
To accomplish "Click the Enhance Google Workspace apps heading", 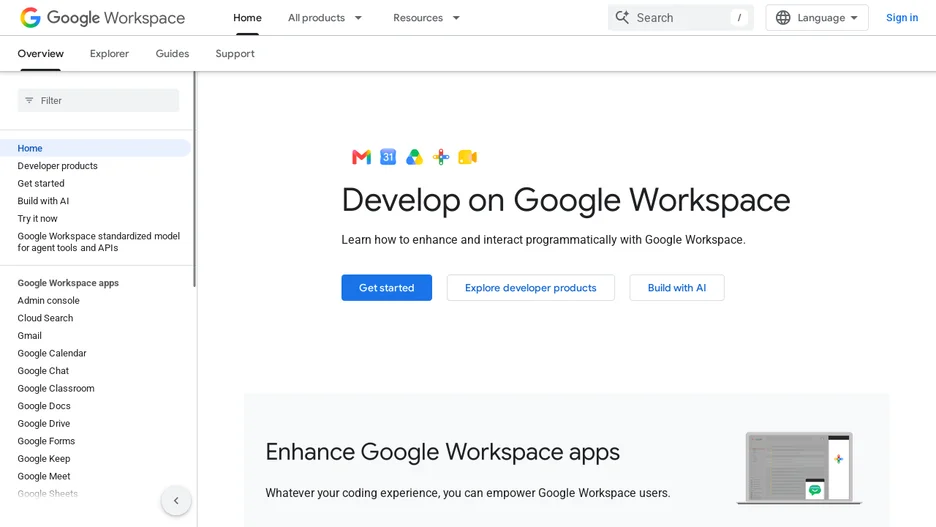I will [x=442, y=452].
